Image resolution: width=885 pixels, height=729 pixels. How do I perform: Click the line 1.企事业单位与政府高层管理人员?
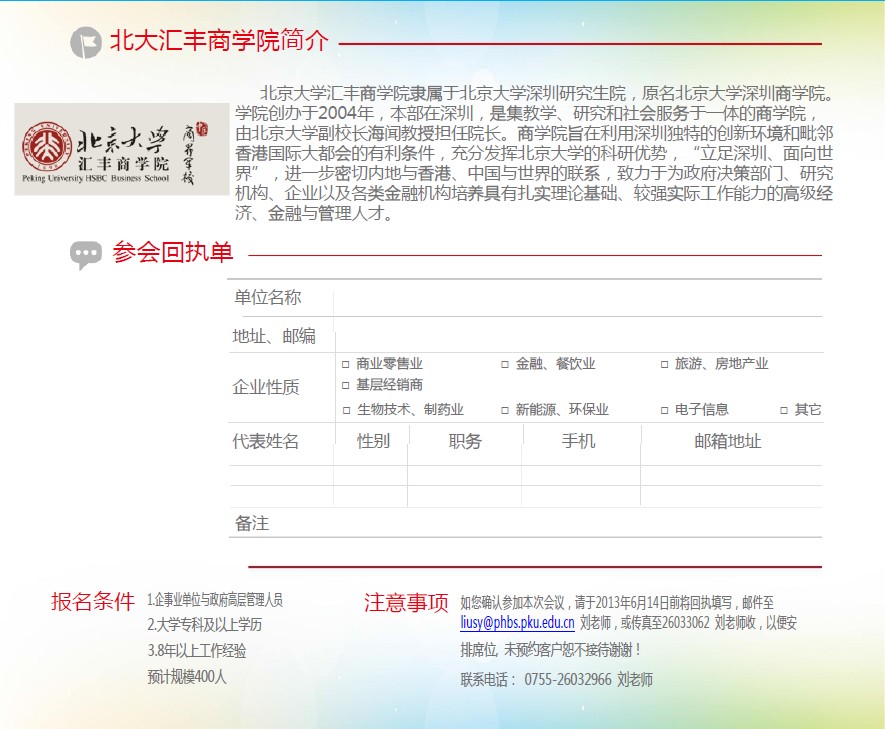coord(215,600)
